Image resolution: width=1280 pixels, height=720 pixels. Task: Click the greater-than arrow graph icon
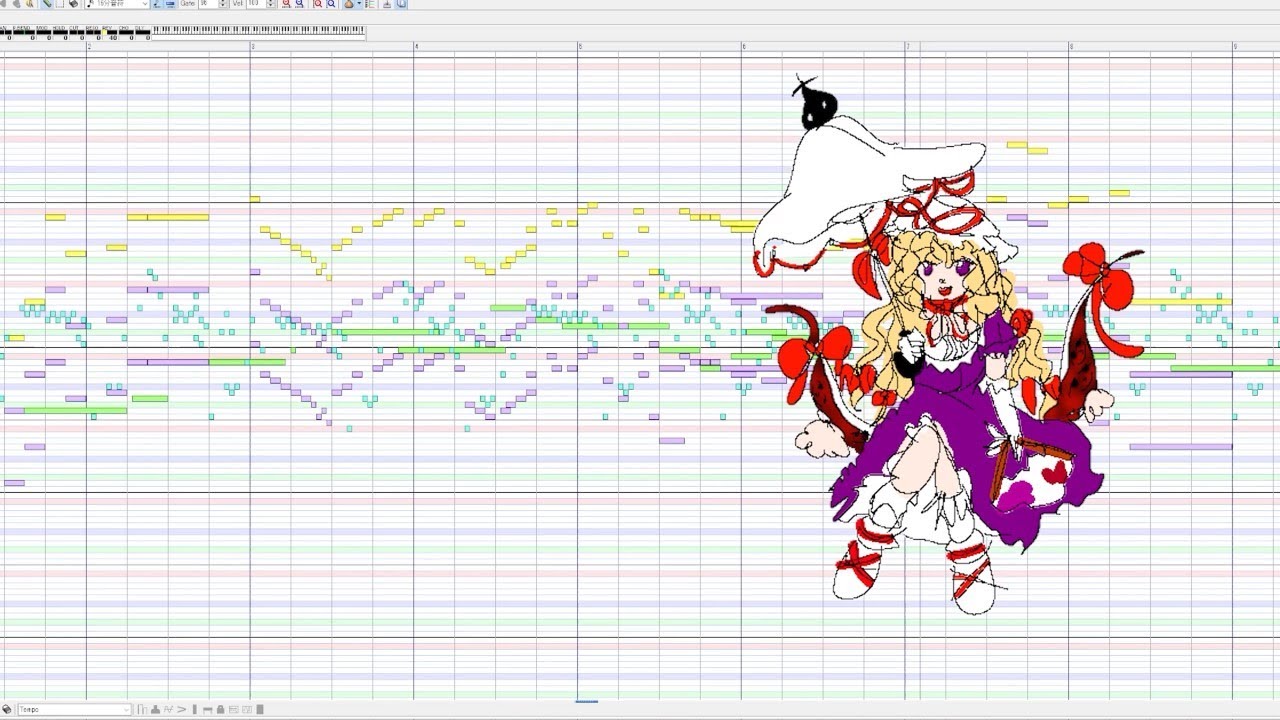pyautogui.click(x=182, y=709)
